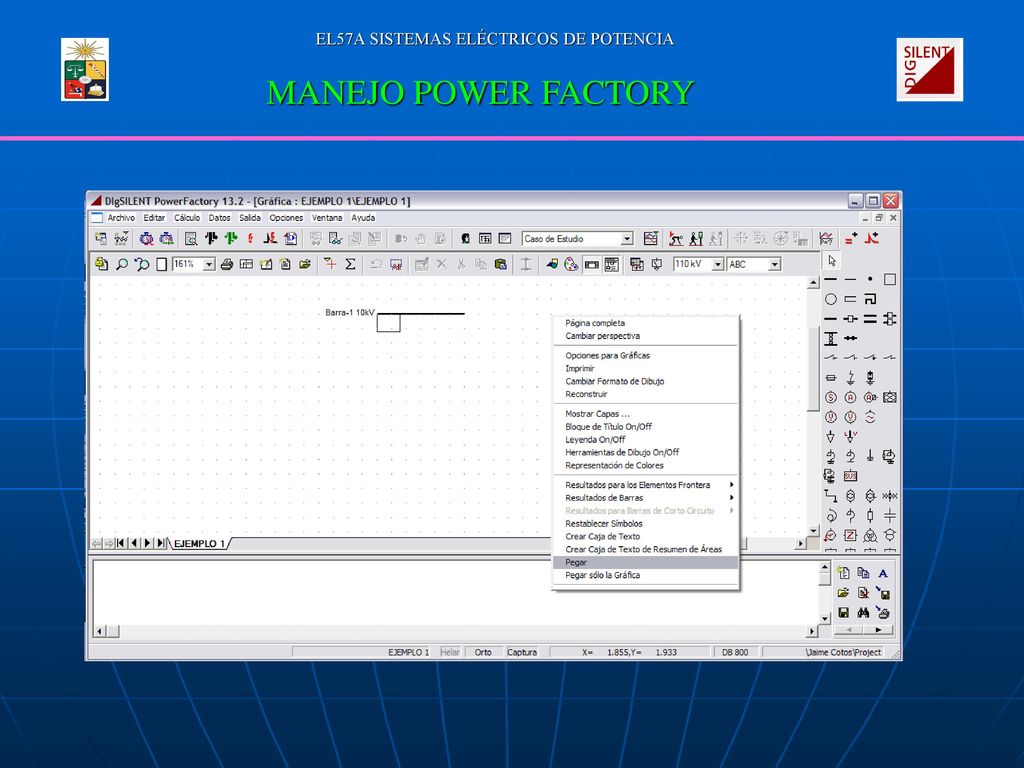Click the paste clipboard toolbar icon

500,264
